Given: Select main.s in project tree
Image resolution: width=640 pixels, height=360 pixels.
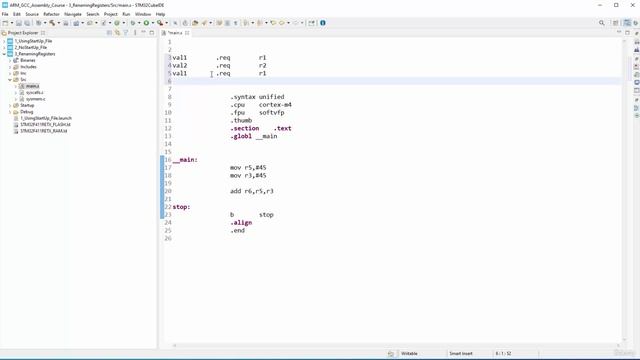Looking at the screenshot, I should click(32, 86).
